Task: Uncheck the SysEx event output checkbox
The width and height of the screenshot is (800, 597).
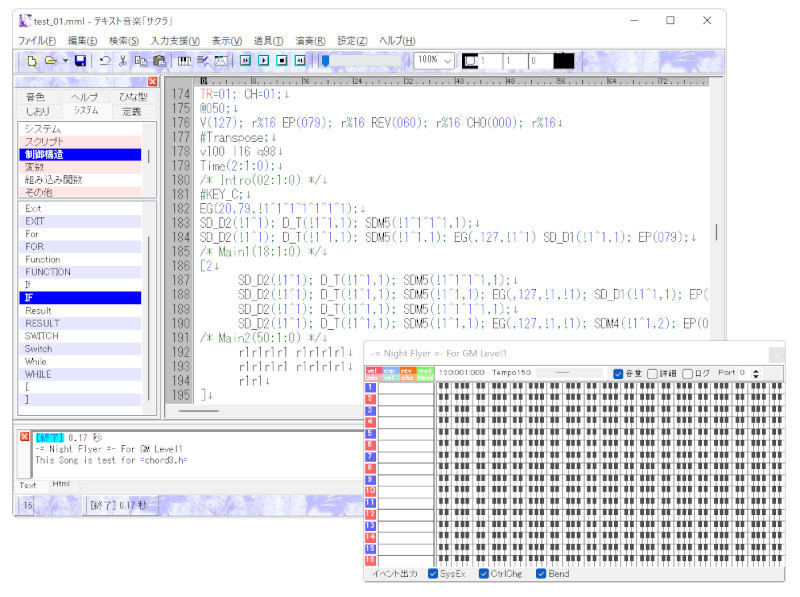Action: [433, 574]
